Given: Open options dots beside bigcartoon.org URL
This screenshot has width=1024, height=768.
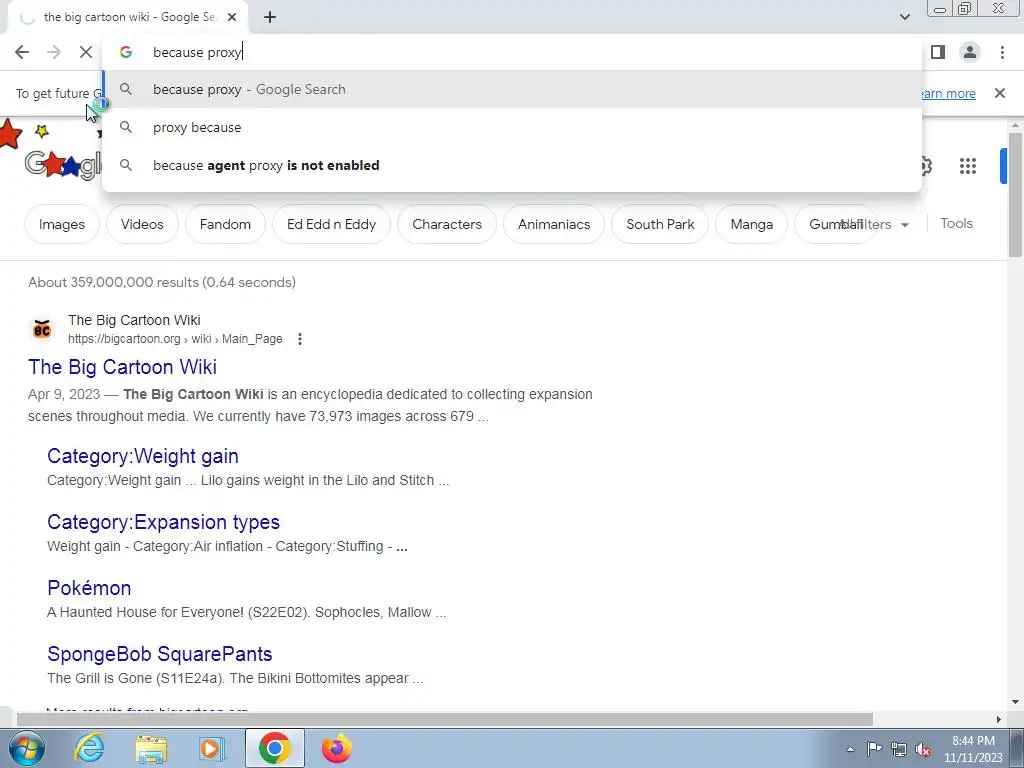Looking at the screenshot, I should coord(299,339).
